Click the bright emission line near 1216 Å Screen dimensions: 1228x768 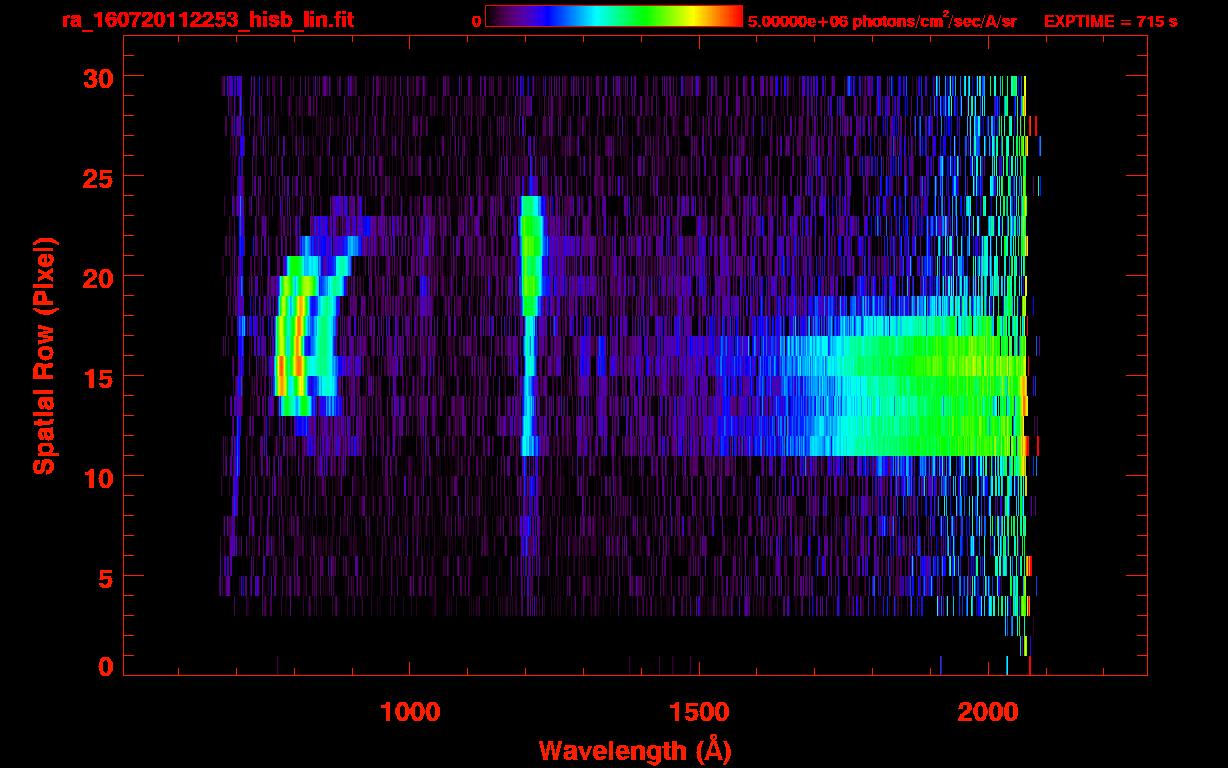[530, 325]
